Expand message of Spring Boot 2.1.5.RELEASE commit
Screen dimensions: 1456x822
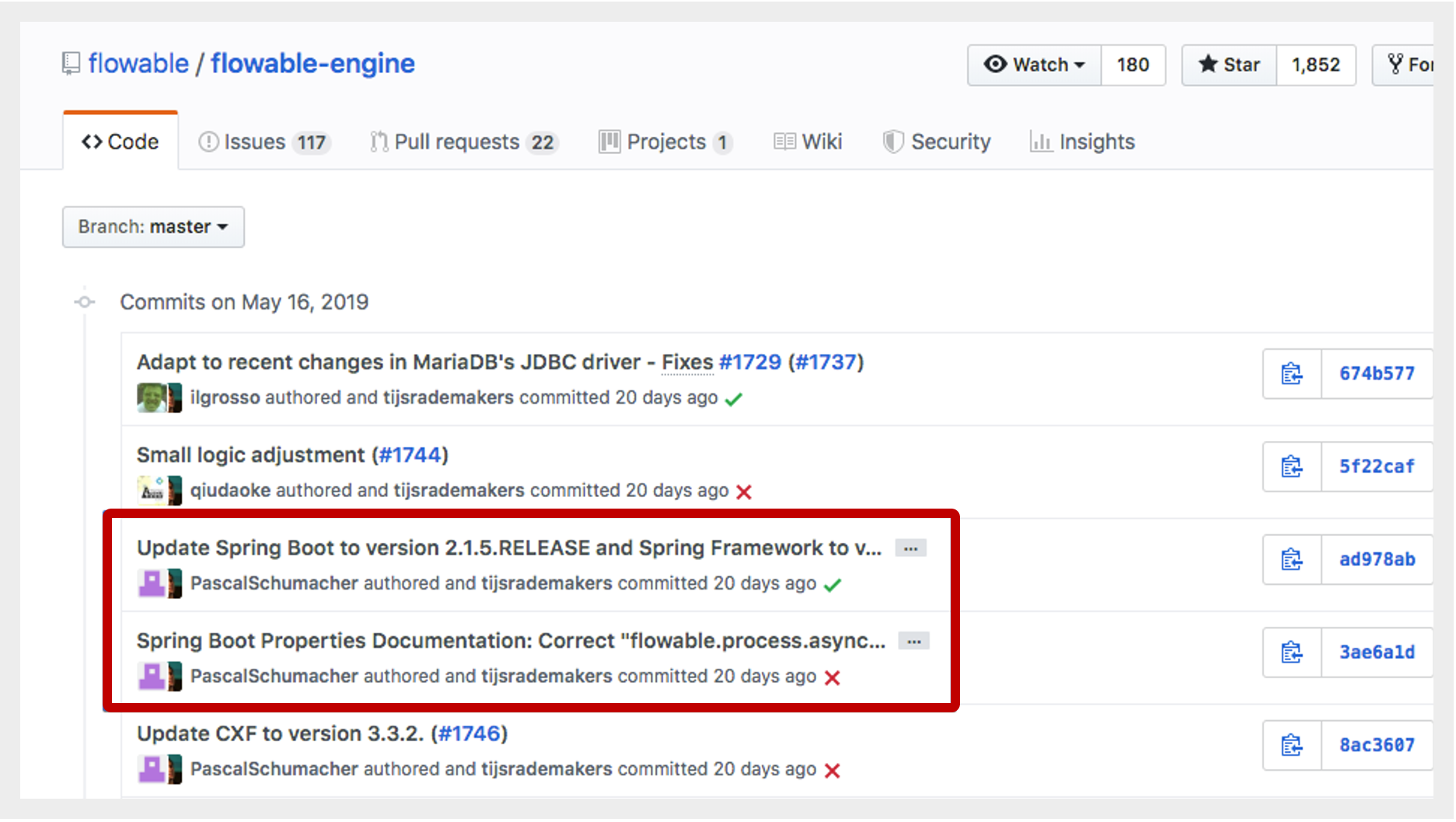point(910,548)
